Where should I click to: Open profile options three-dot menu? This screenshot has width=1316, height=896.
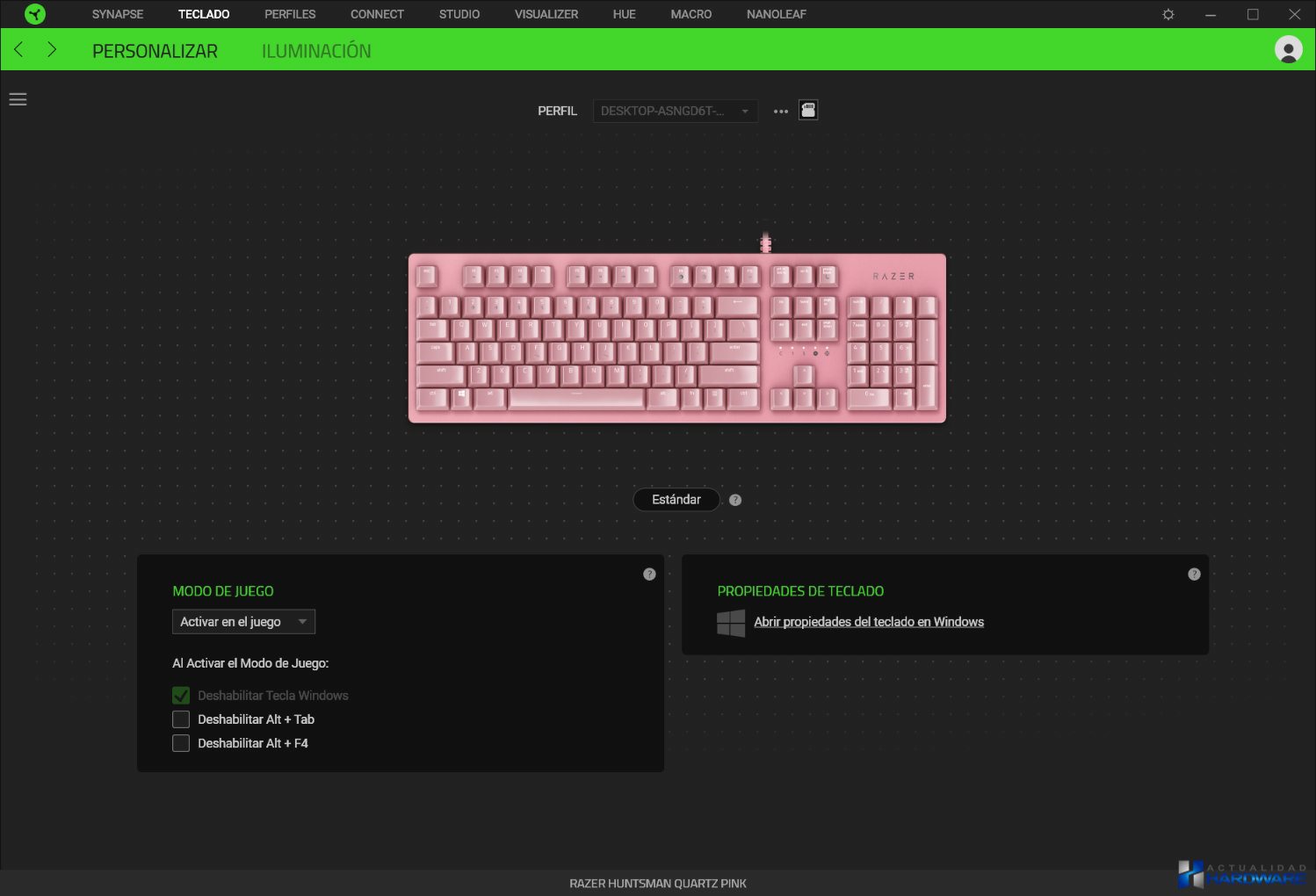(781, 112)
